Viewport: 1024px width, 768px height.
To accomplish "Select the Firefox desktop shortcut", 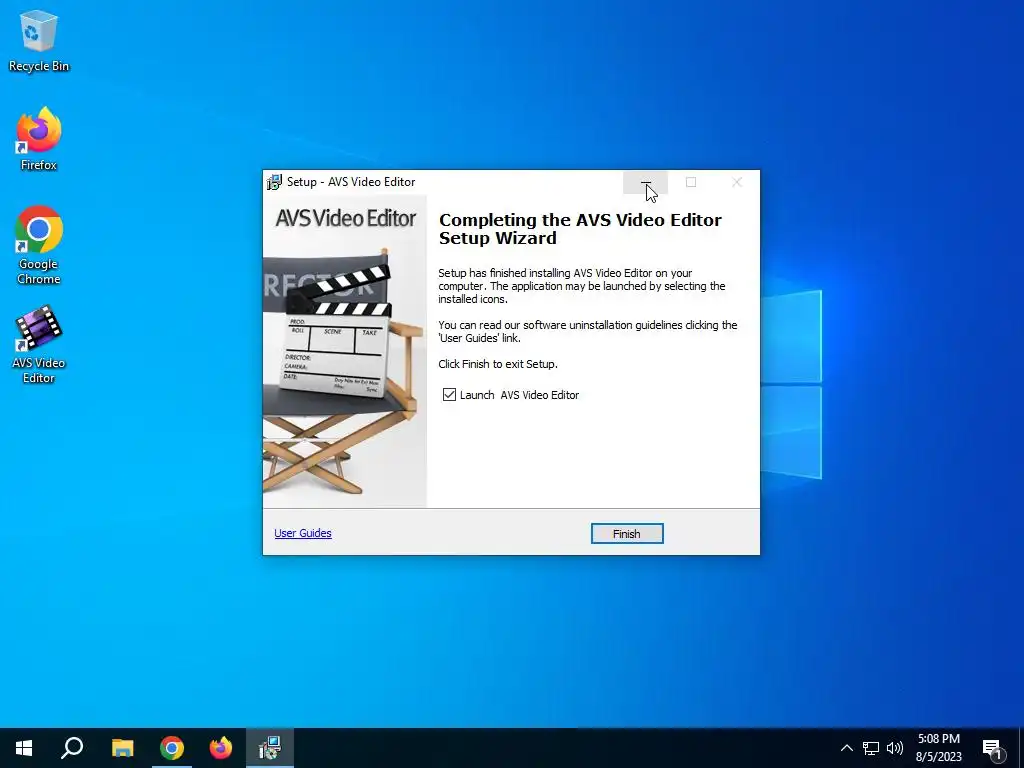I will 39,139.
